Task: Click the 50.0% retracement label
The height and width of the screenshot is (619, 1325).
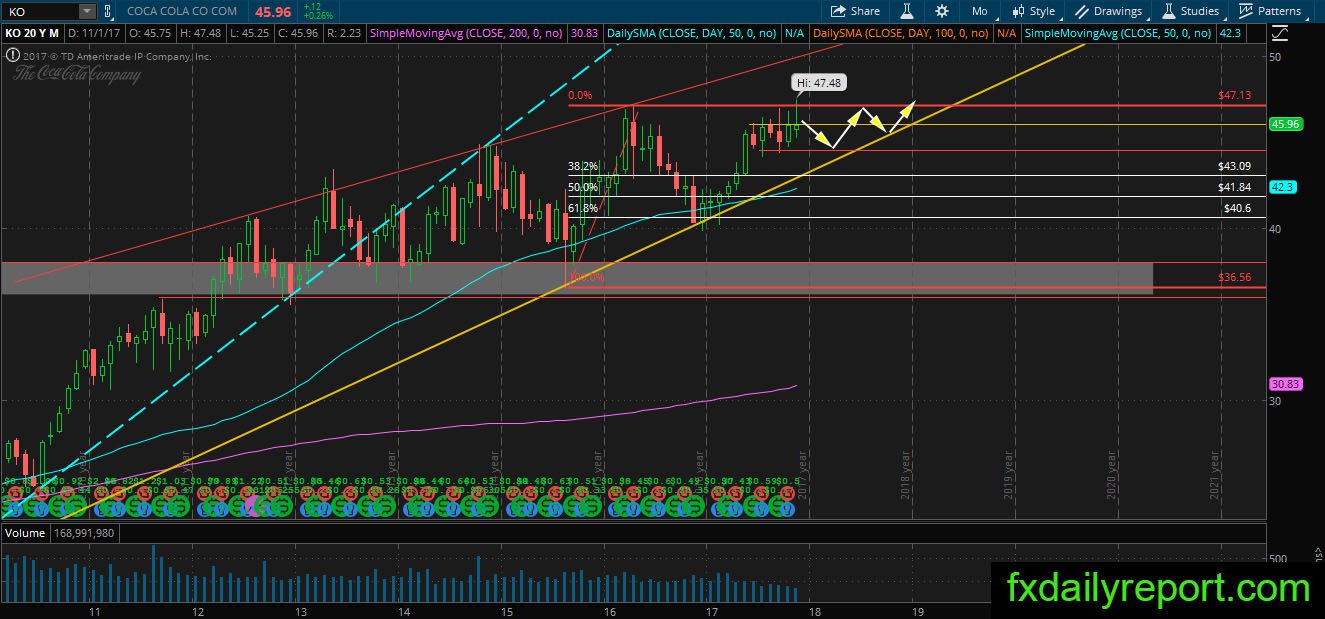Action: pyautogui.click(x=583, y=187)
